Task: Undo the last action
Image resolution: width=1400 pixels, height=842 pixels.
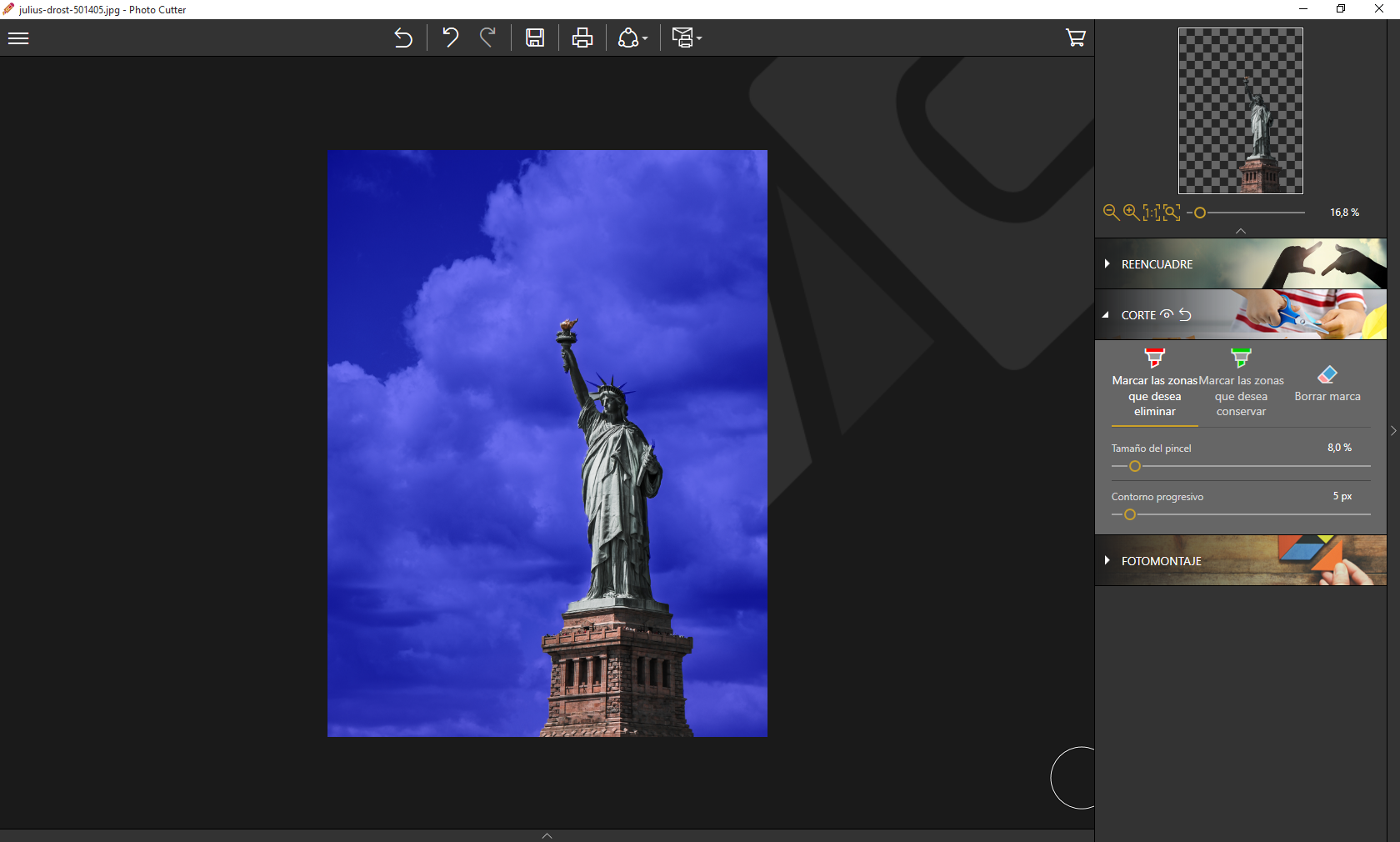Action: point(450,38)
